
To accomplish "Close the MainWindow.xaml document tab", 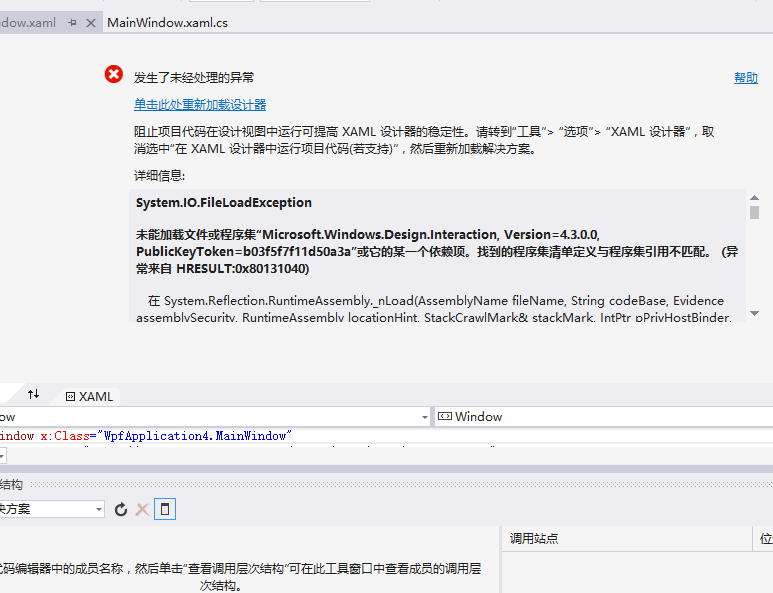I will 91,23.
